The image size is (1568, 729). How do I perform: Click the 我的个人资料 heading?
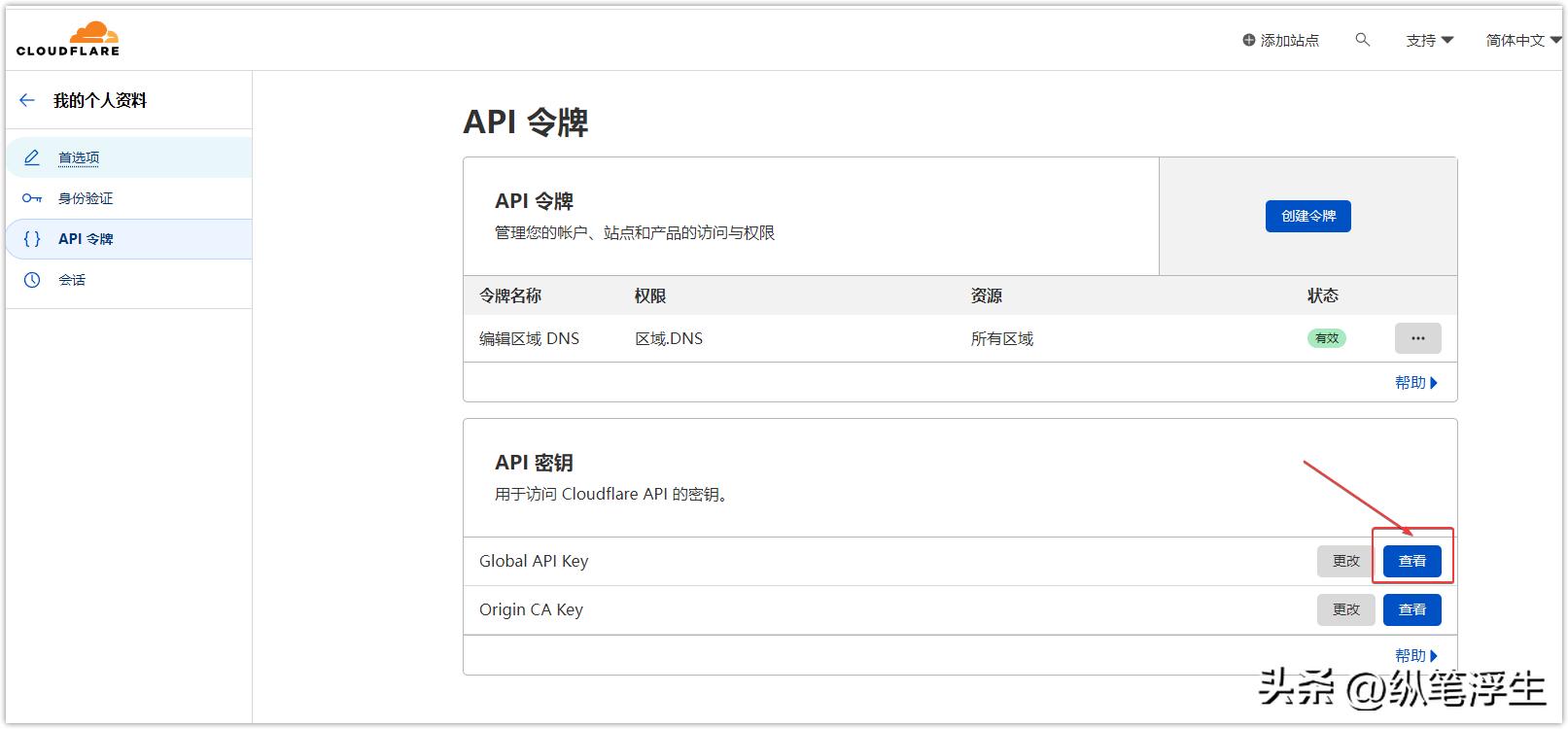click(100, 100)
